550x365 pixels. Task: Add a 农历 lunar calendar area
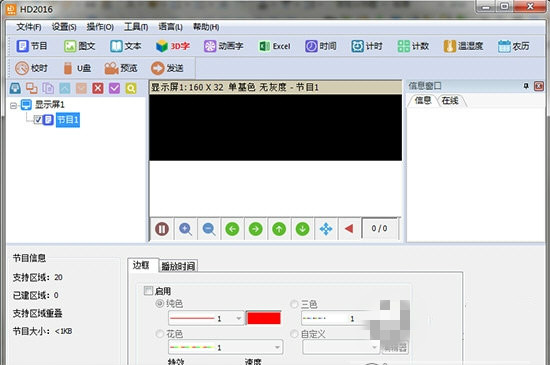coord(514,46)
